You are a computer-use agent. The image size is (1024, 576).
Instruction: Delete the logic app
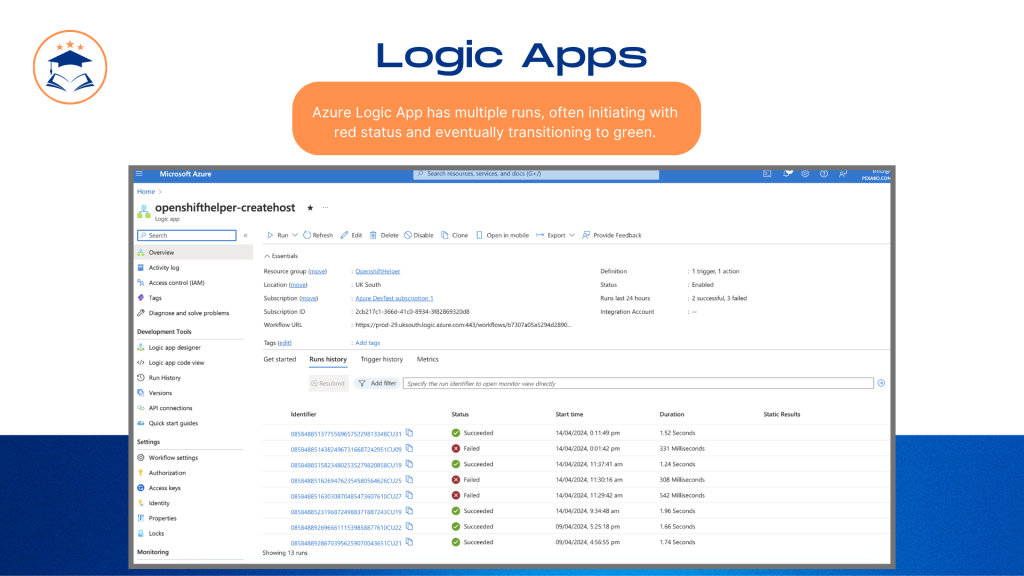(384, 235)
